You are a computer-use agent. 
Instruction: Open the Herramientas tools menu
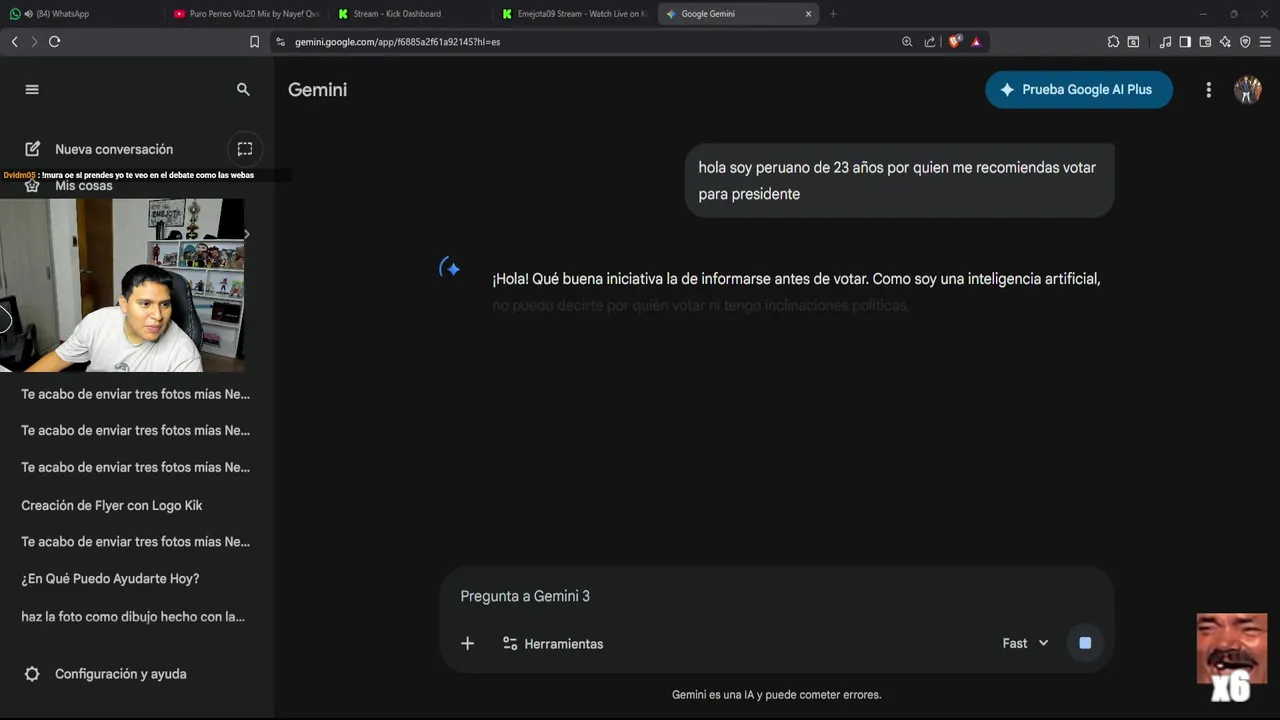pyautogui.click(x=553, y=643)
